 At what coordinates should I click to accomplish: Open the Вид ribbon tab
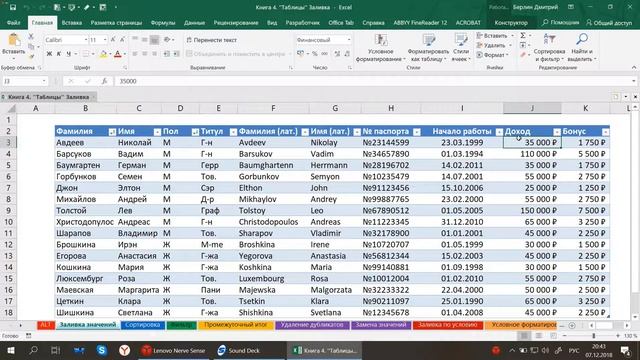coord(272,23)
